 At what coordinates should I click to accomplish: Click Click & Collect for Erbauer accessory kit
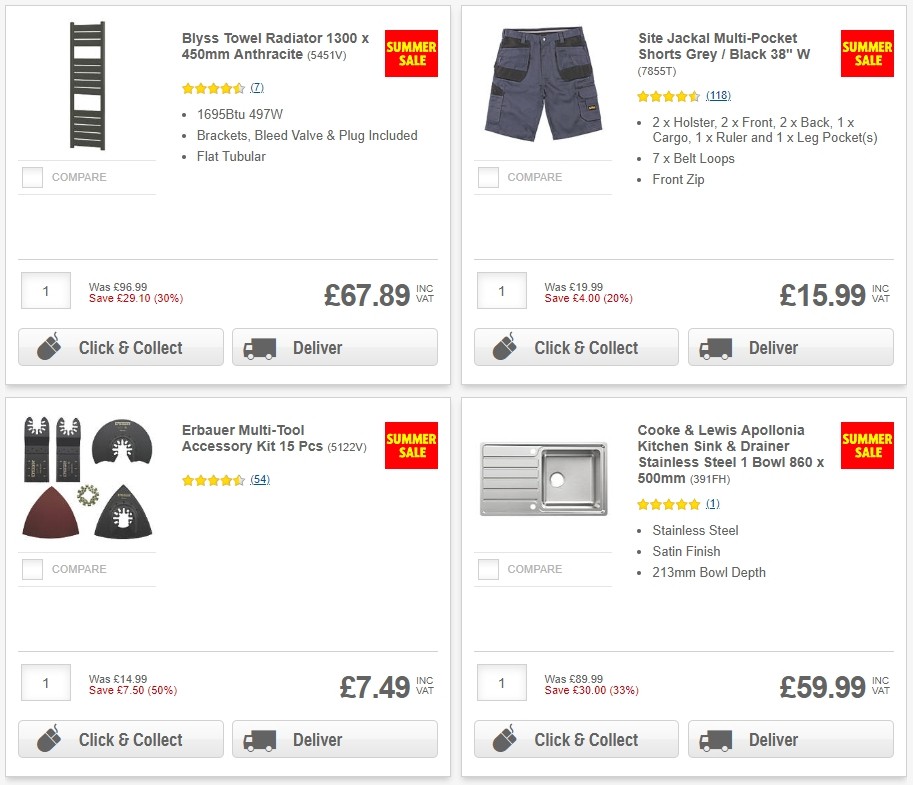[x=120, y=740]
